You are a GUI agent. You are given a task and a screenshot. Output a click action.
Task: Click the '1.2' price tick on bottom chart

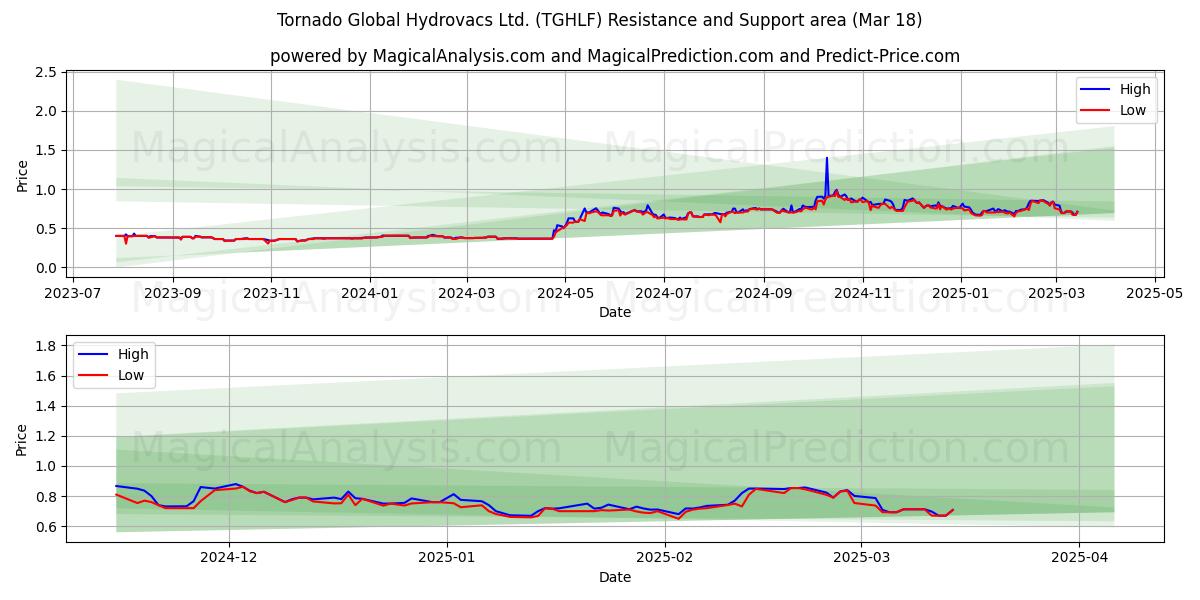click(x=46, y=436)
